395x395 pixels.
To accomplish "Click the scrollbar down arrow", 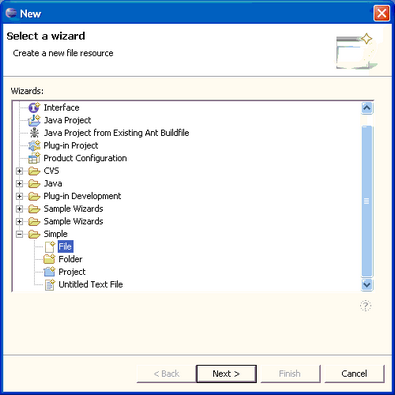I will tap(367, 284).
